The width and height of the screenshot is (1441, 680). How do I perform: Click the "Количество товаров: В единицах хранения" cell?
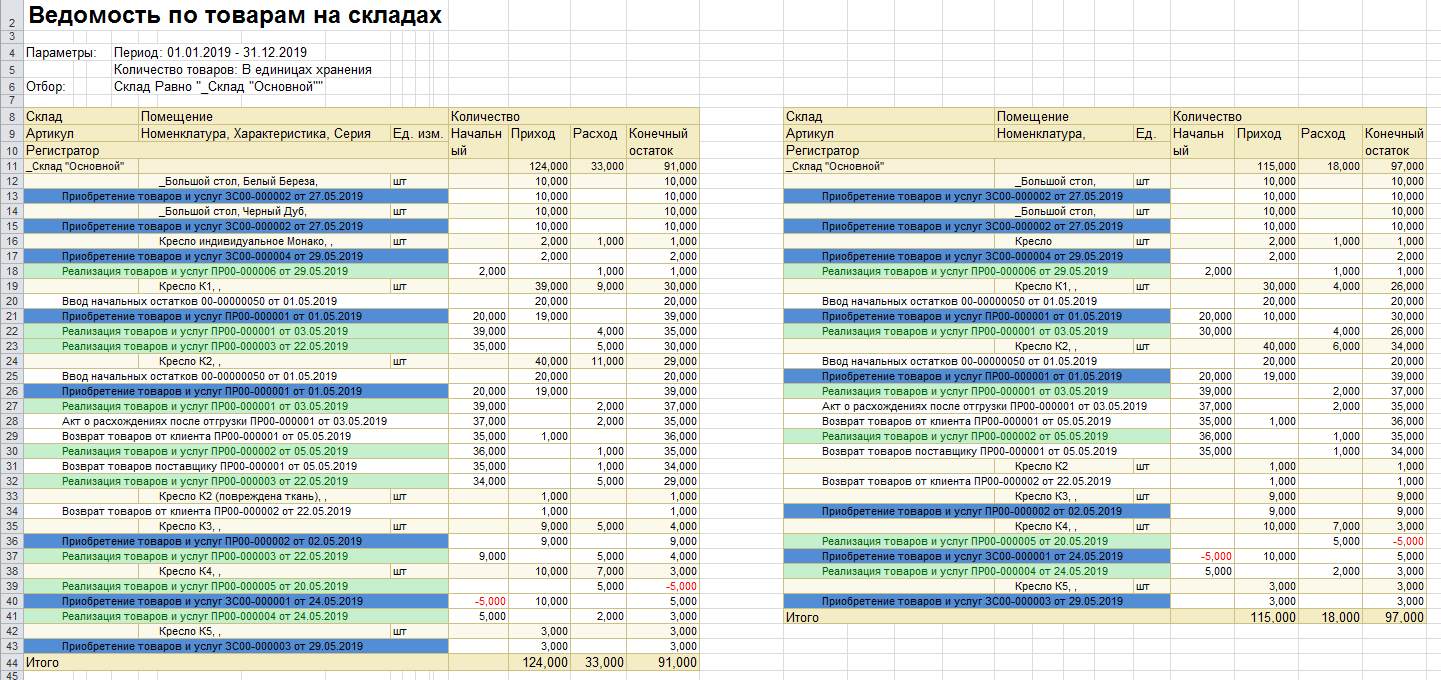pyautogui.click(x=243, y=70)
